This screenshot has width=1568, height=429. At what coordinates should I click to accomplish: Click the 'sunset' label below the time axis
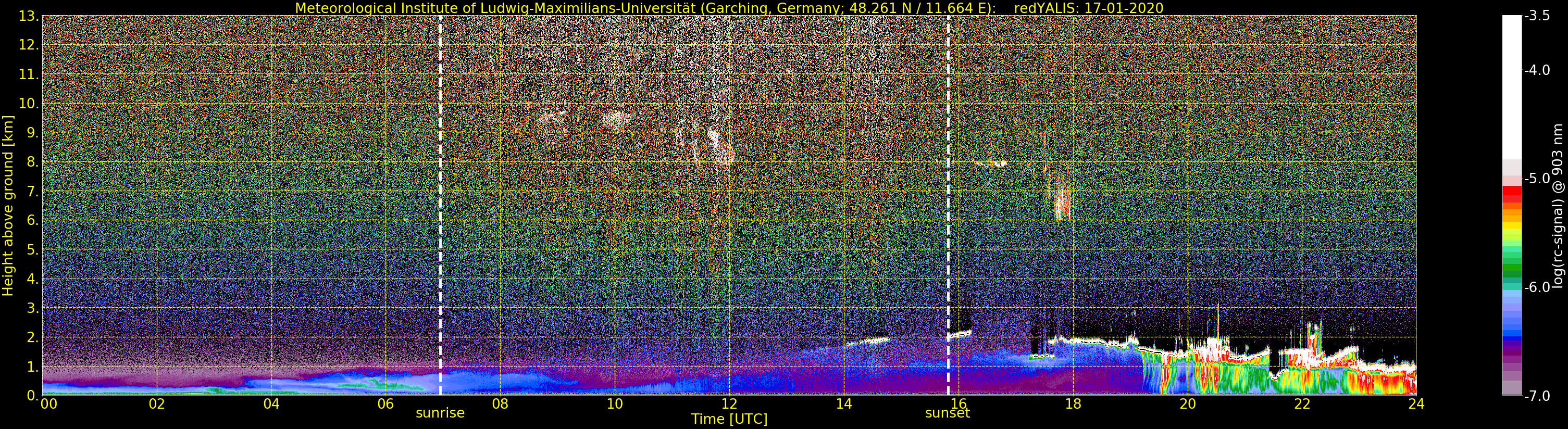[x=948, y=412]
